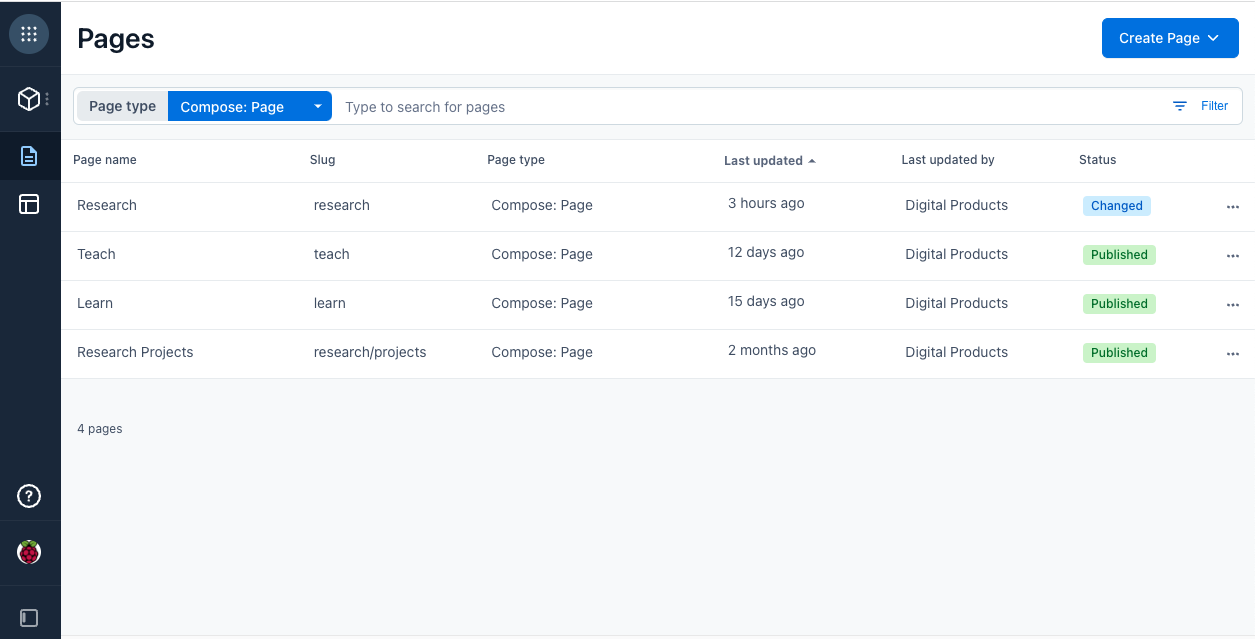Click the Create Page button
This screenshot has width=1255, height=639.
coord(1159,37)
